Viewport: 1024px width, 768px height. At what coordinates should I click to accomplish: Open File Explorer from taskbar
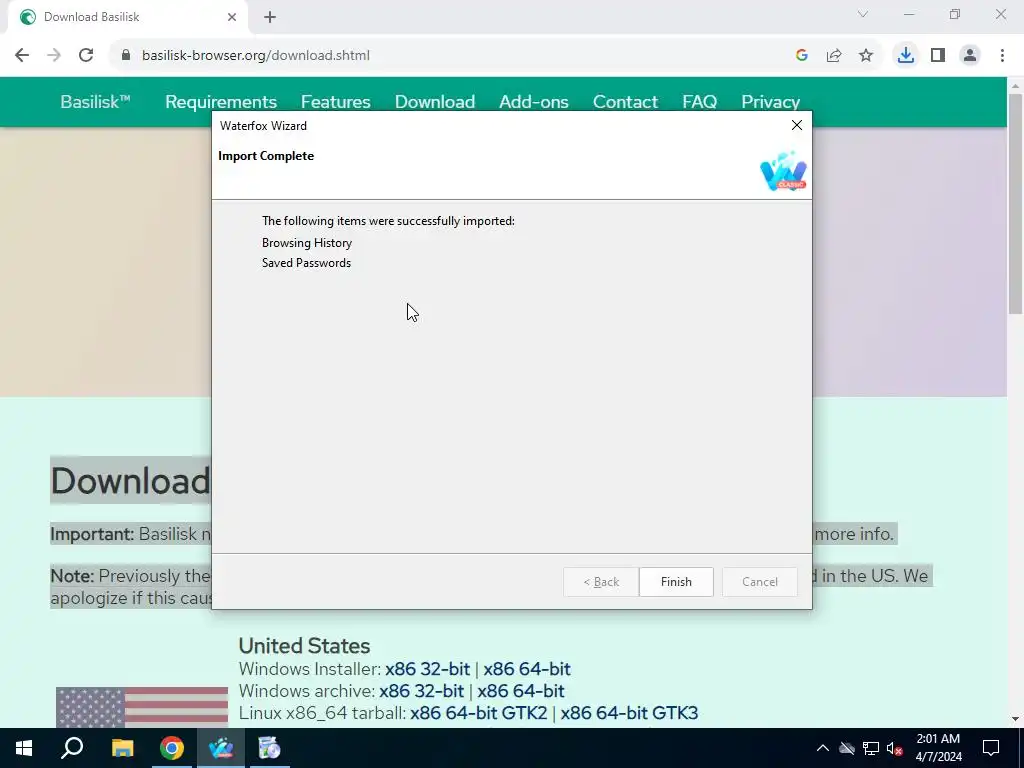coord(122,748)
